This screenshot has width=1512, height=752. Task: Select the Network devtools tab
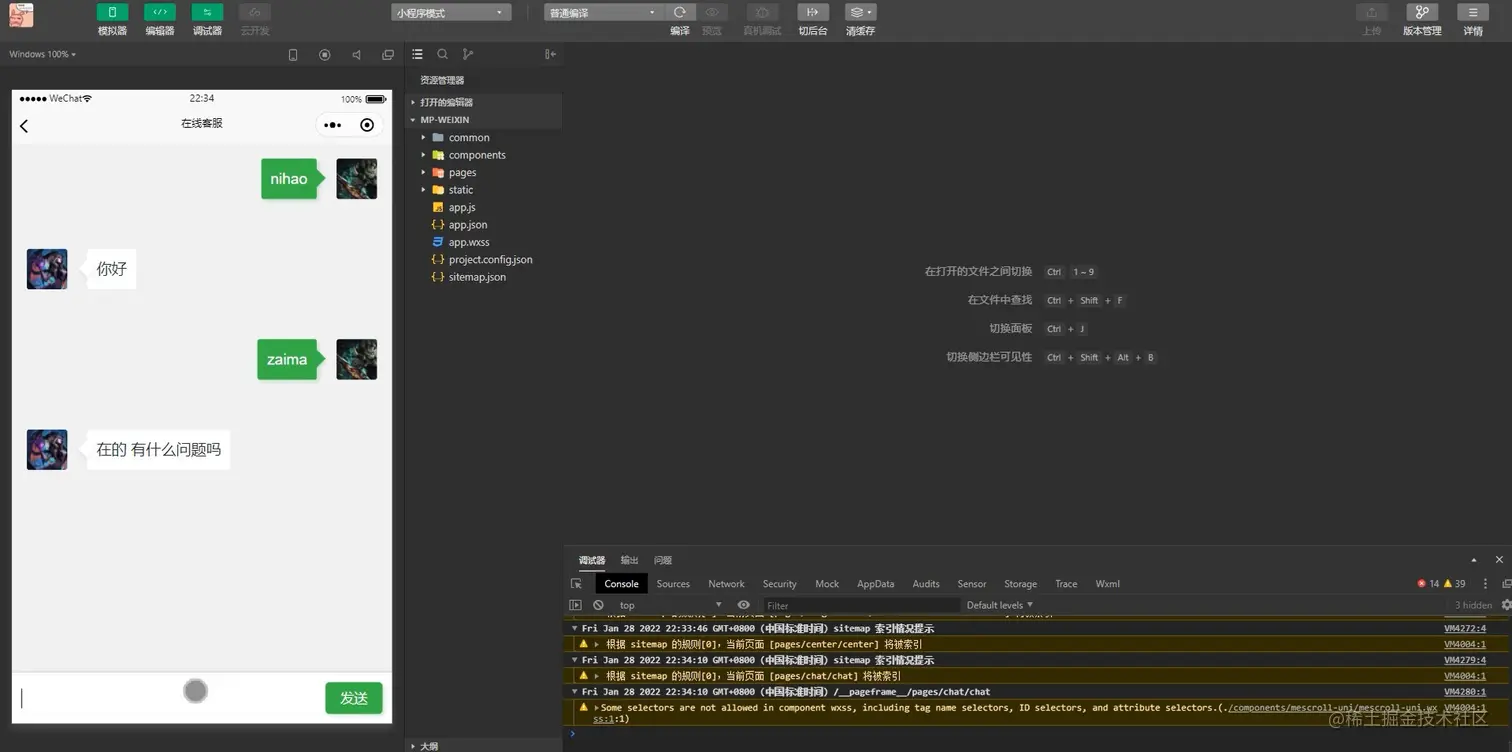[726, 584]
